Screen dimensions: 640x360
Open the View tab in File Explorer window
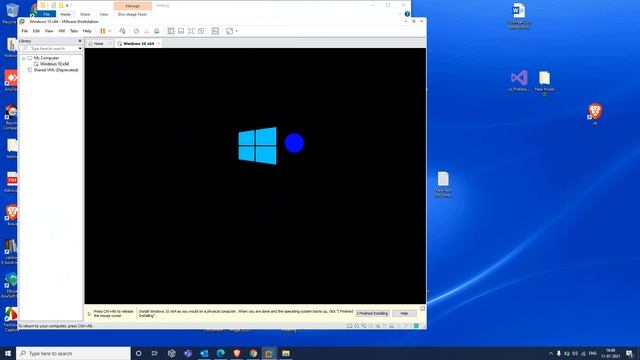tap(104, 14)
